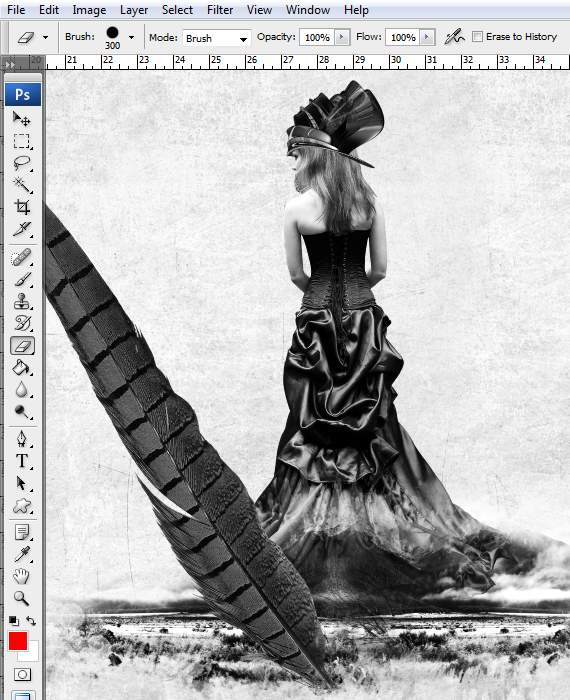
Task: Open the View menu
Action: pyautogui.click(x=259, y=10)
